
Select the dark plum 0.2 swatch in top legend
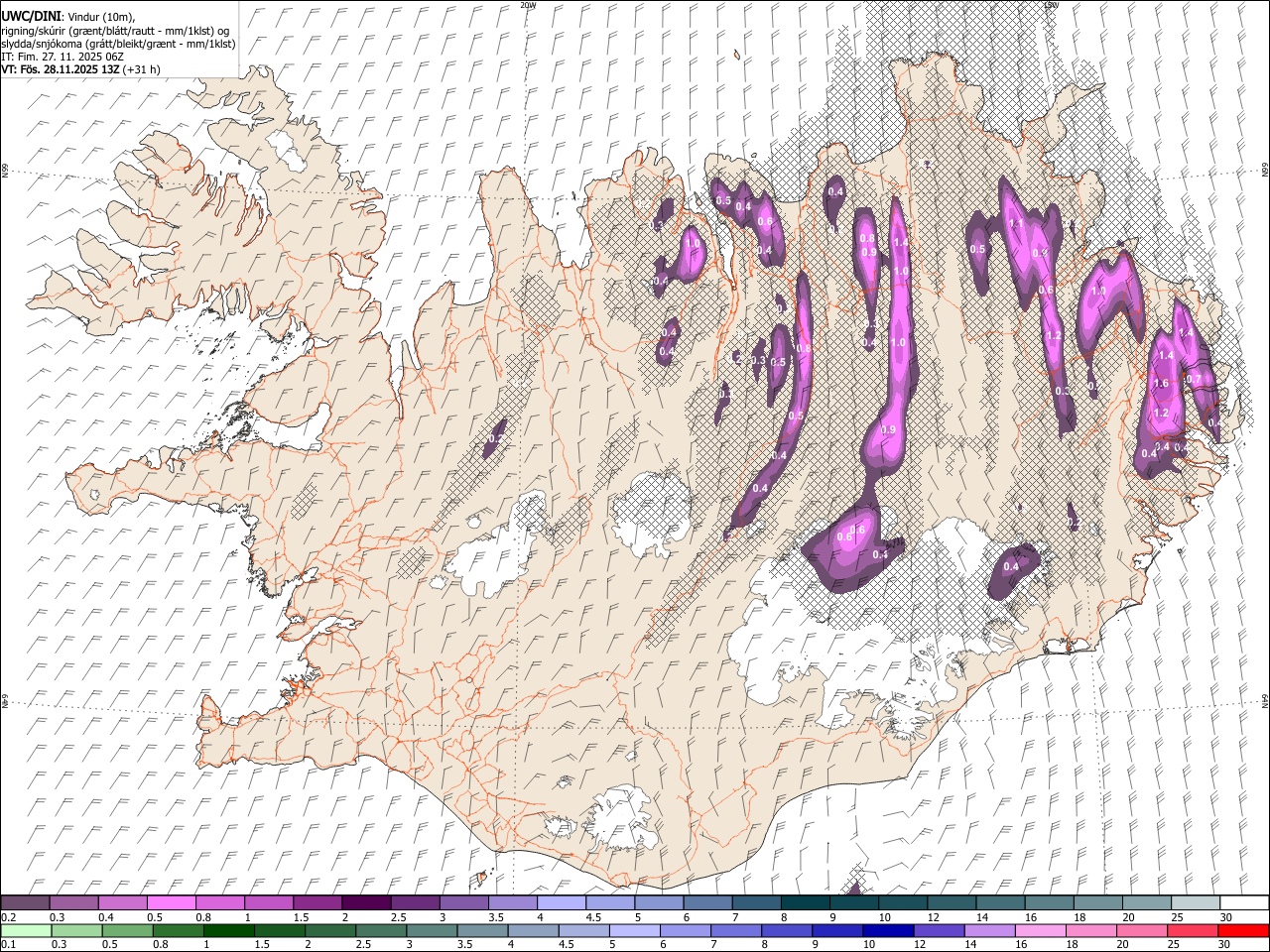click(26, 902)
